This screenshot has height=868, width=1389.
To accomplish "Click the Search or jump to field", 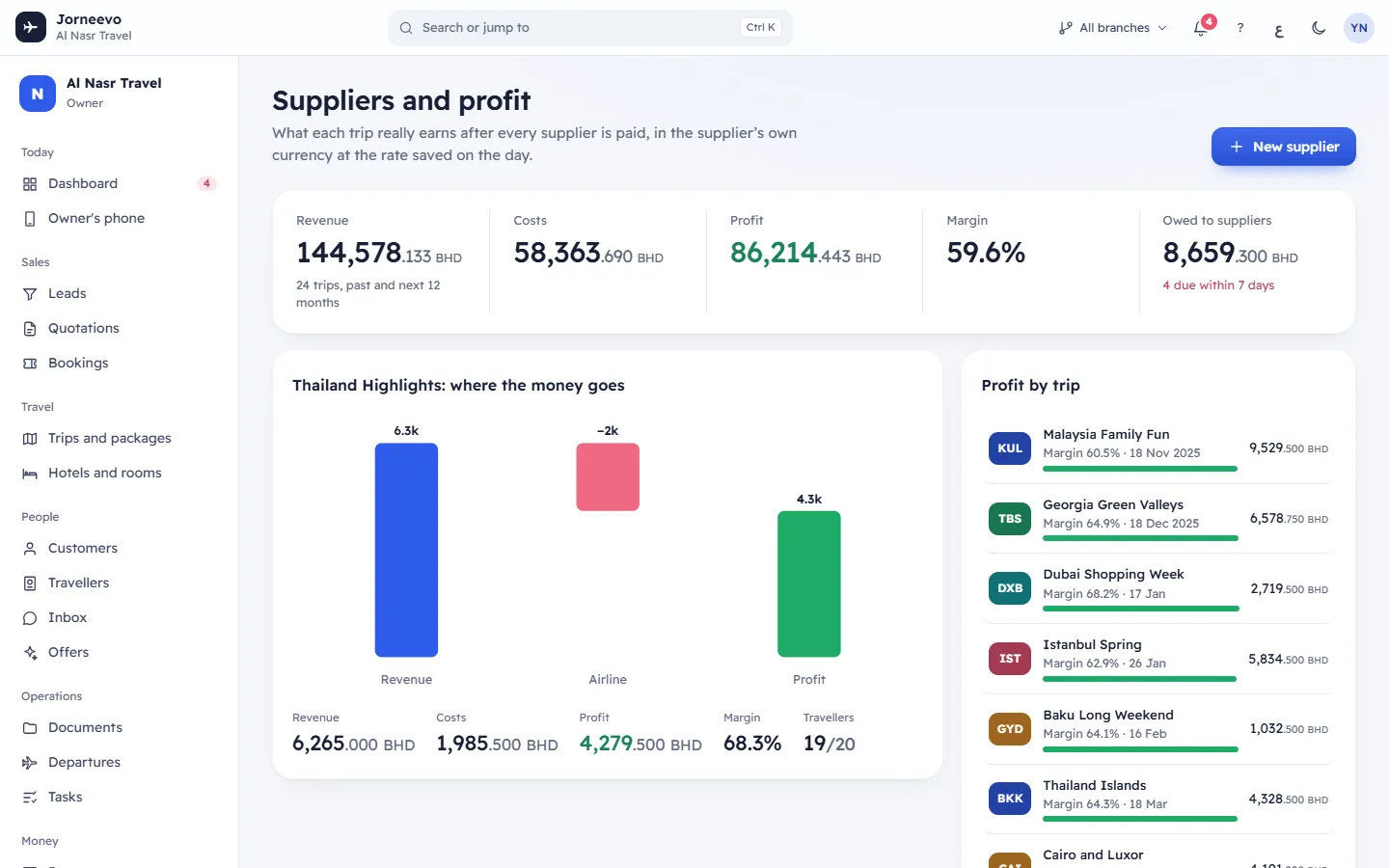I will (590, 28).
